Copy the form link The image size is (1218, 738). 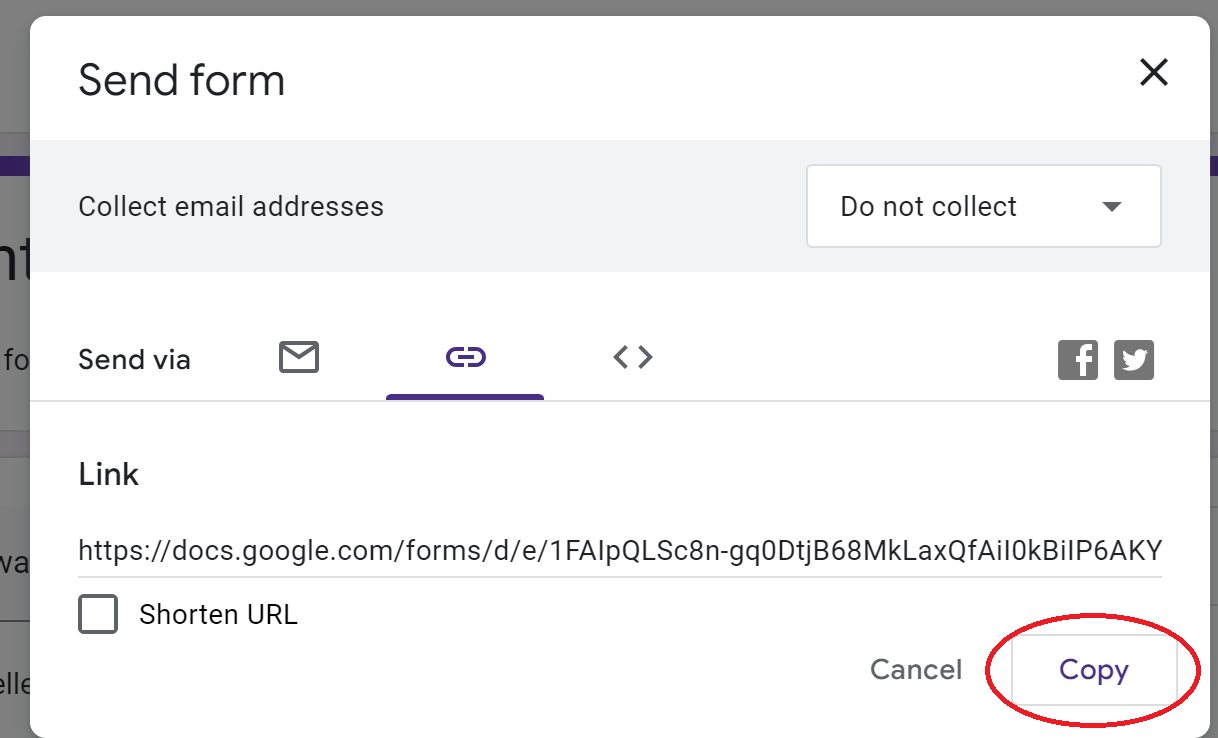point(1093,670)
